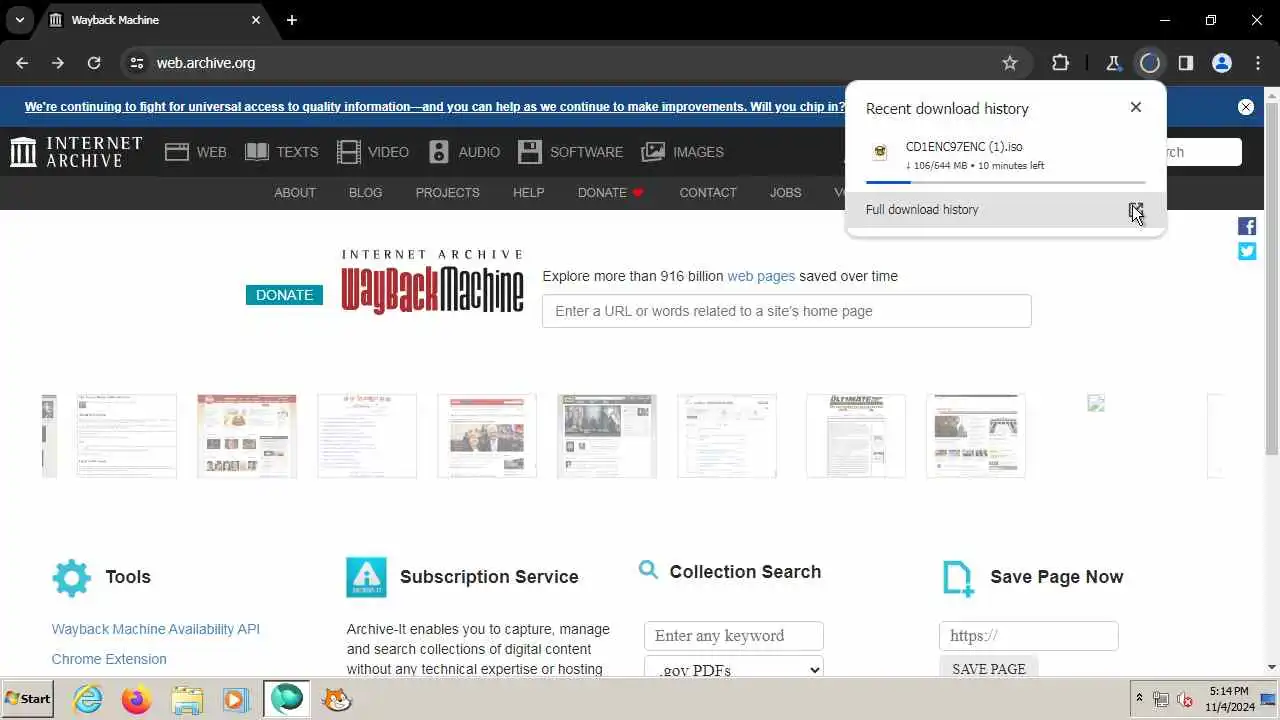Open the SOFTWARE section
This screenshot has height=720, width=1280.
click(571, 152)
